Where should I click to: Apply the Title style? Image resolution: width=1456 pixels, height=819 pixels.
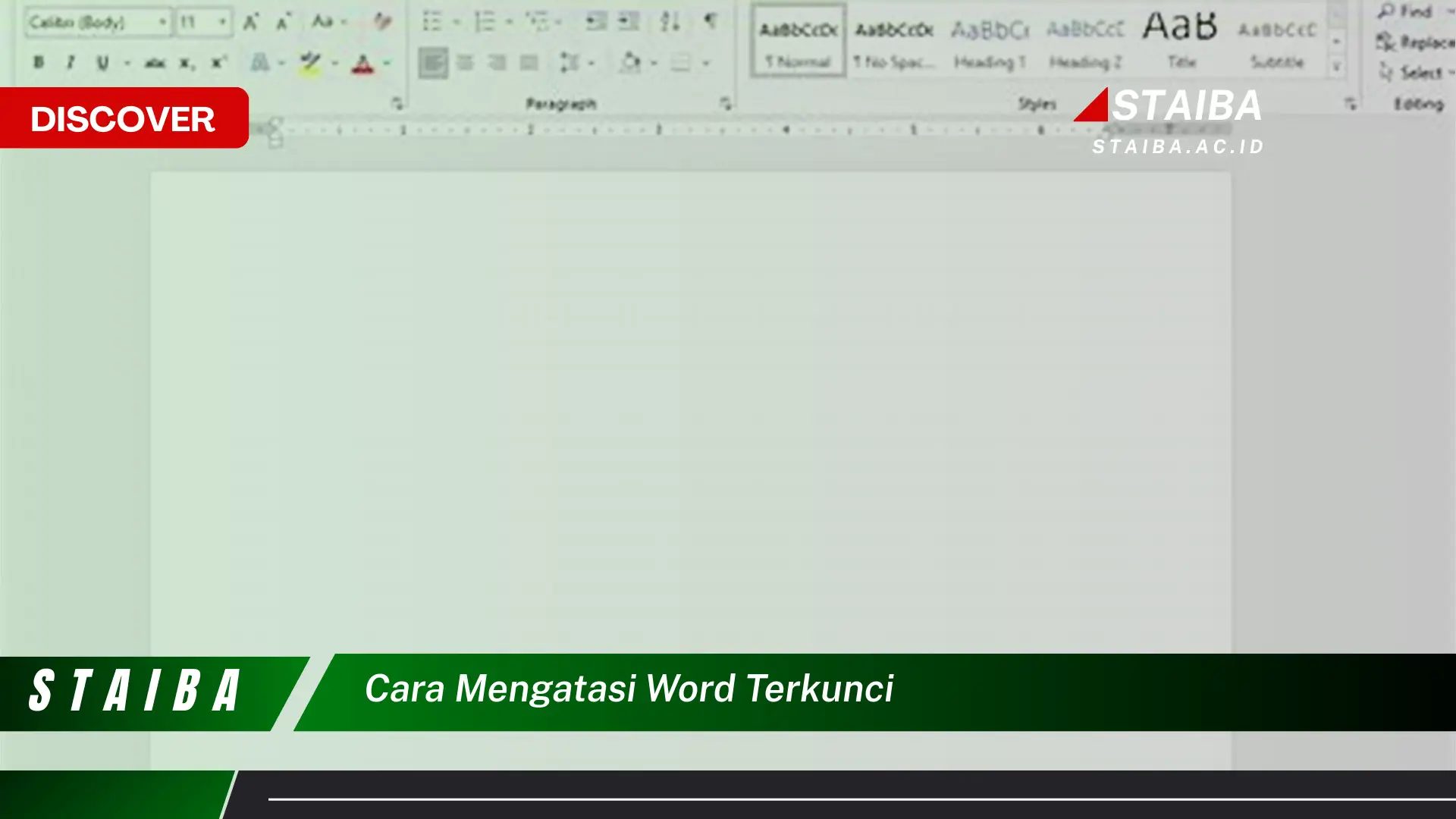coord(1181,41)
